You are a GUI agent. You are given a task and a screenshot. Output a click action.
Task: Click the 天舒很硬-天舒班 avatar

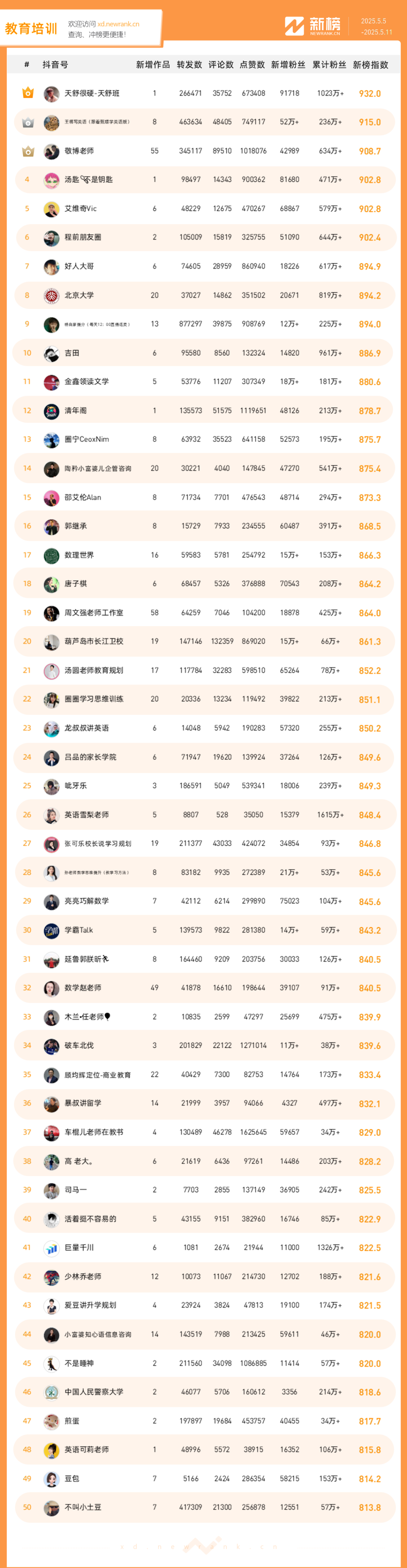(51, 93)
